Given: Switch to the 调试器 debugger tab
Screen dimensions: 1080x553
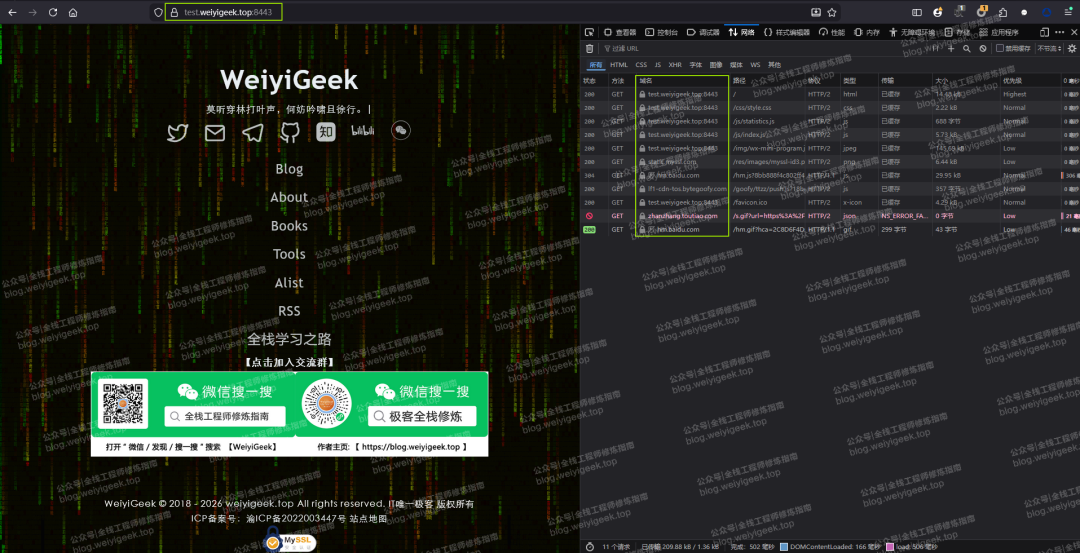Looking at the screenshot, I should [x=703, y=32].
